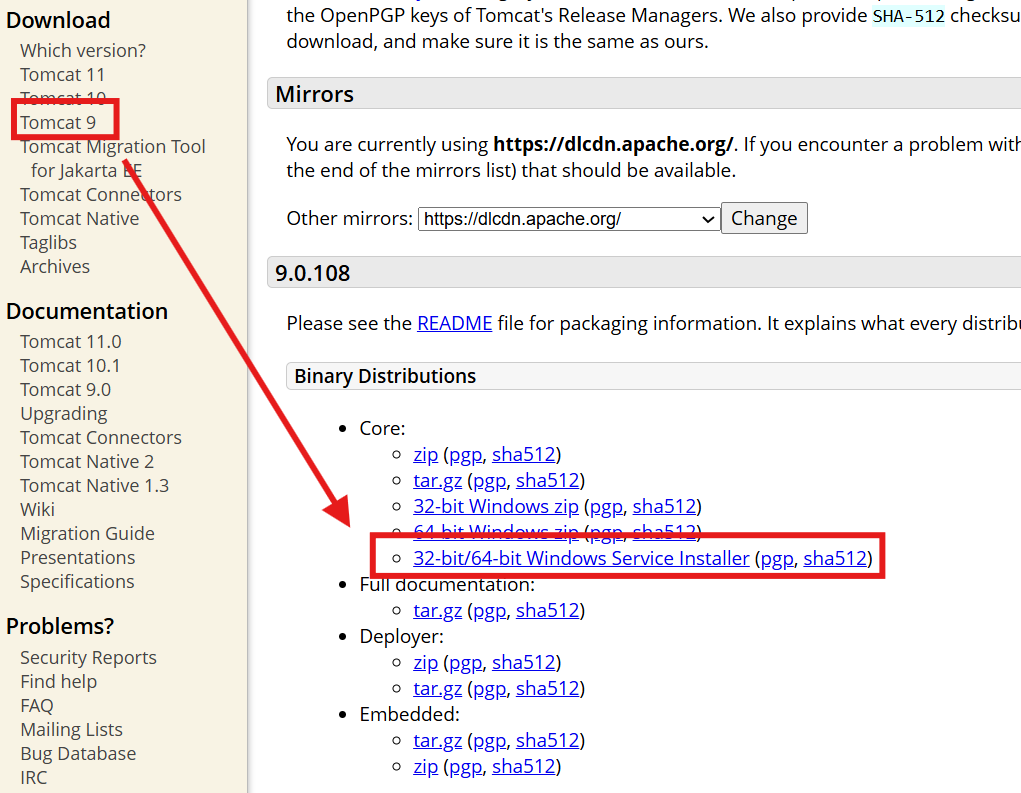This screenshot has height=793, width=1021.
Task: Open Tomcat Connectors under Documentation section
Action: [x=101, y=438]
